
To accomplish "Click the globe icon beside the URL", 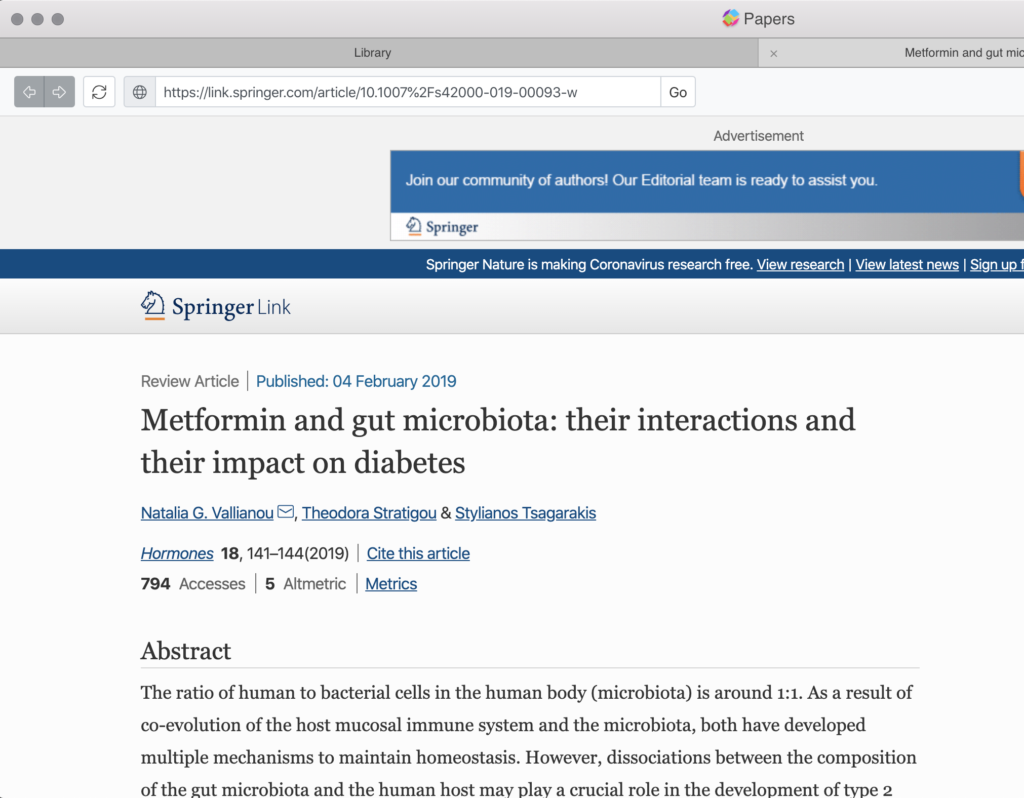I will pos(140,92).
